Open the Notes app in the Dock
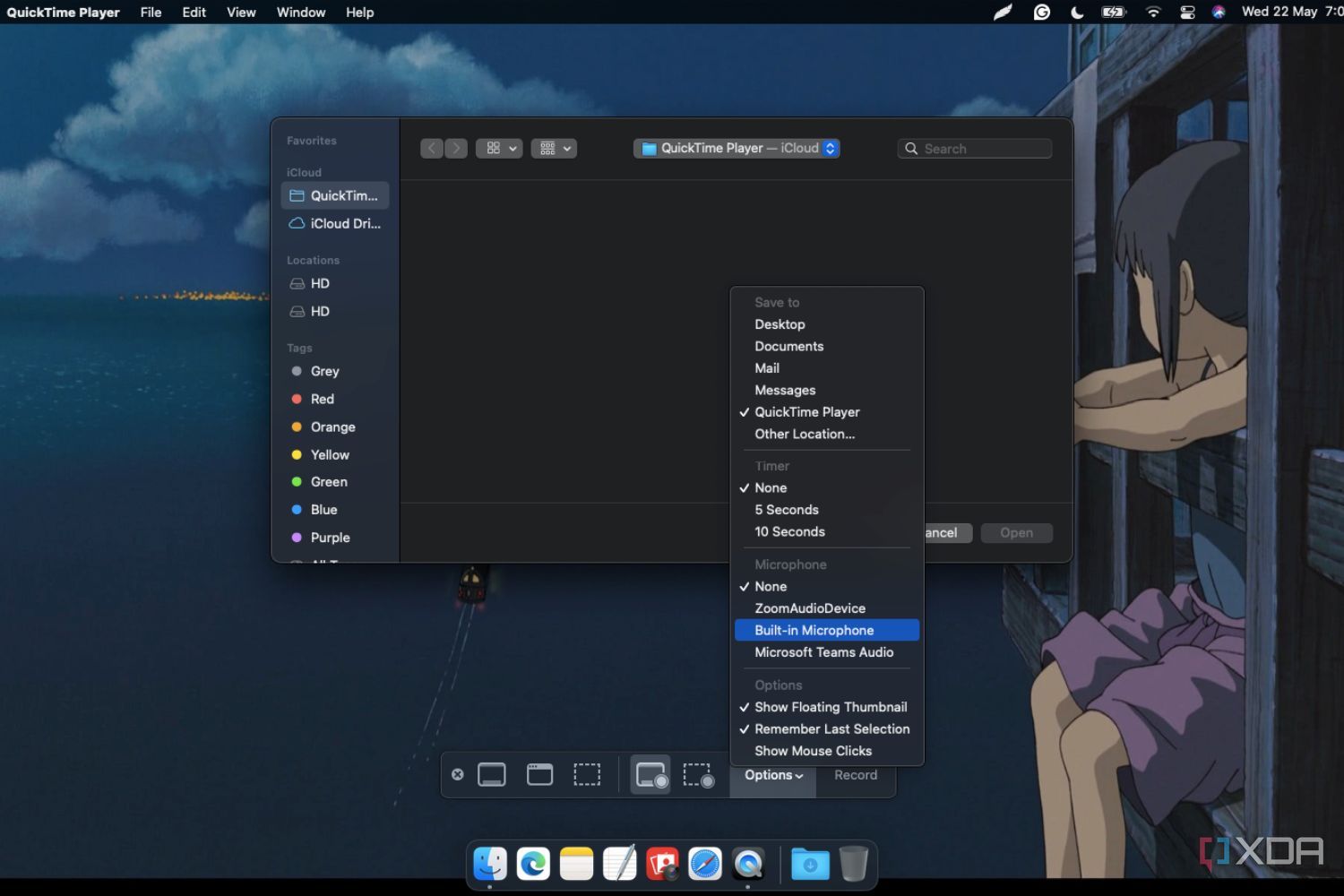Screen dimensions: 1344x896 [x=576, y=864]
